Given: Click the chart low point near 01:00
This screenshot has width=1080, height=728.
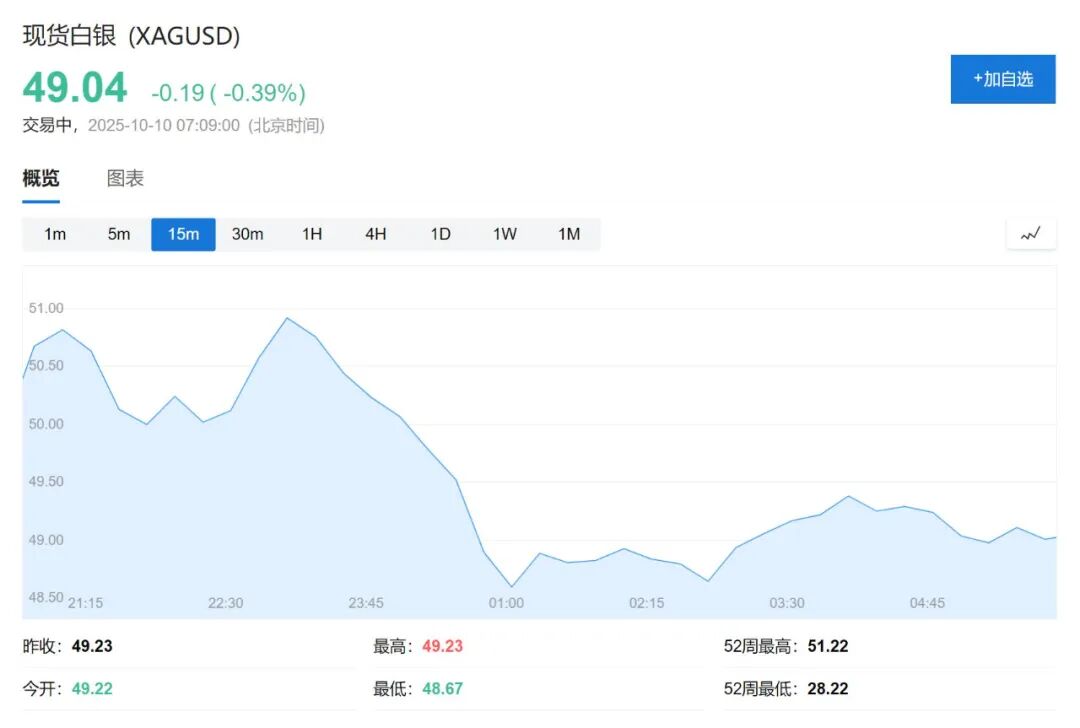Looking at the screenshot, I should (x=511, y=586).
